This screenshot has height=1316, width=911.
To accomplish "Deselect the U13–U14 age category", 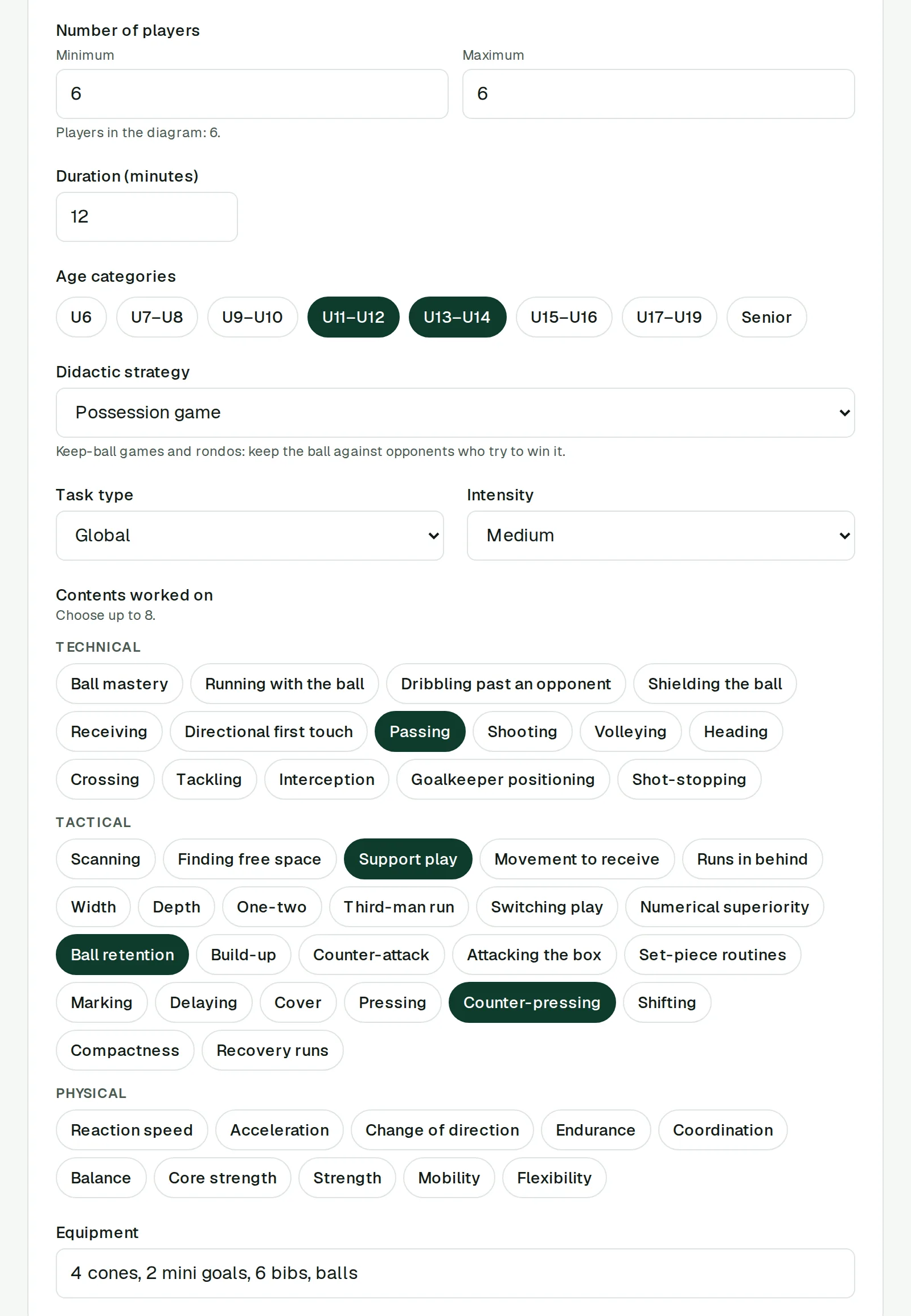I will (x=457, y=317).
